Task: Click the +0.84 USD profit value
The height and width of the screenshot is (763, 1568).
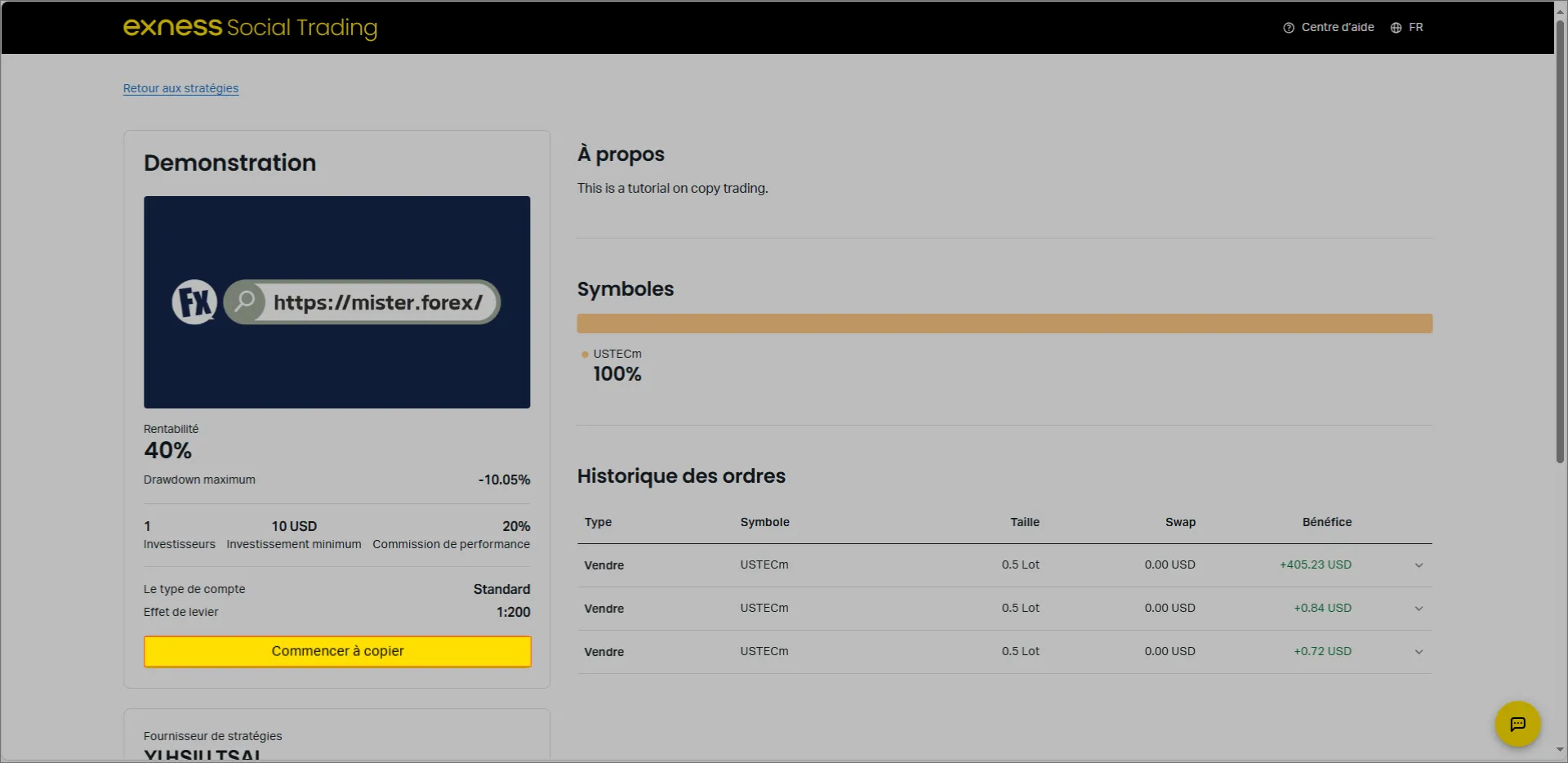Action: point(1322,608)
